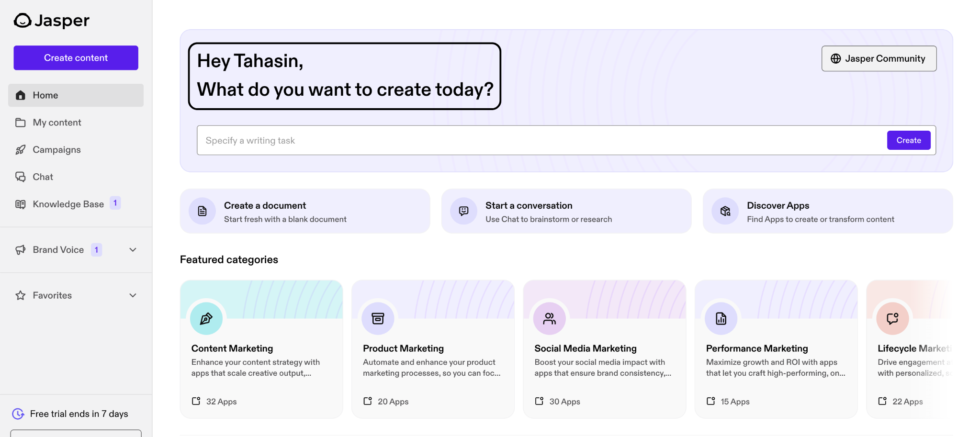980x437 pixels.
Task: Click the Content Marketing pen icon
Action: [x=207, y=319]
